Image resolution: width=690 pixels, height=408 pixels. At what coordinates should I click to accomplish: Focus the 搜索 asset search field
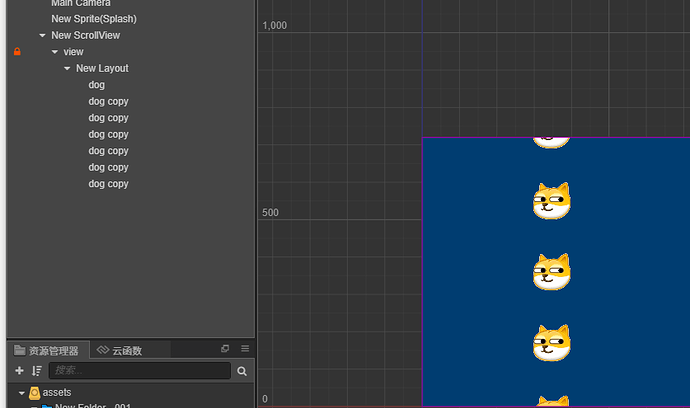point(139,371)
